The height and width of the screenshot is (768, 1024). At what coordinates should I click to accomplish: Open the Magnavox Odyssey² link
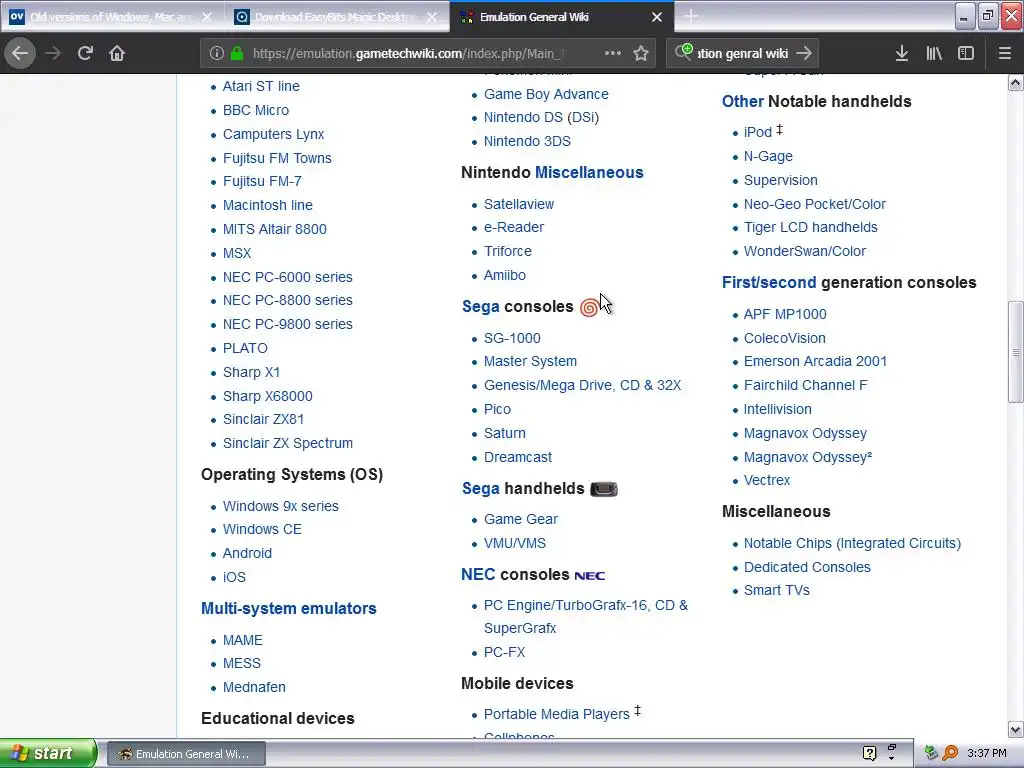coord(808,457)
